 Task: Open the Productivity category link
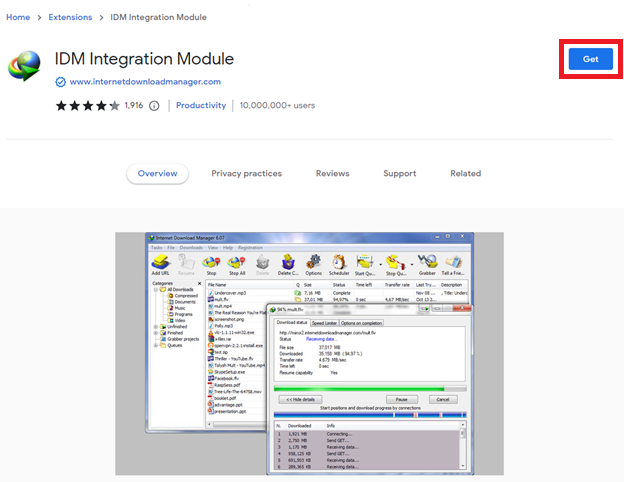[201, 105]
